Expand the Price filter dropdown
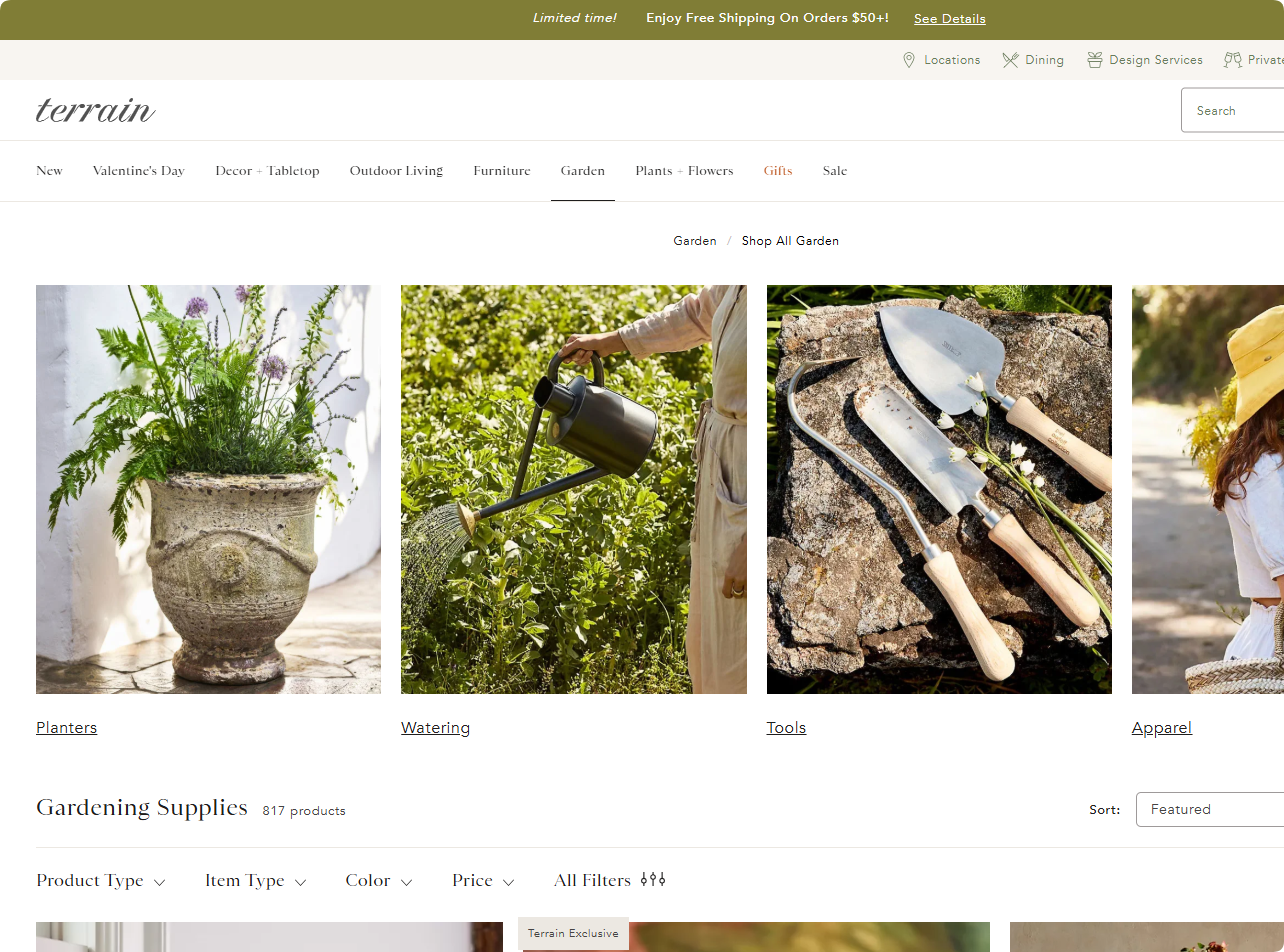Image resolution: width=1284 pixels, height=952 pixels. click(482, 881)
